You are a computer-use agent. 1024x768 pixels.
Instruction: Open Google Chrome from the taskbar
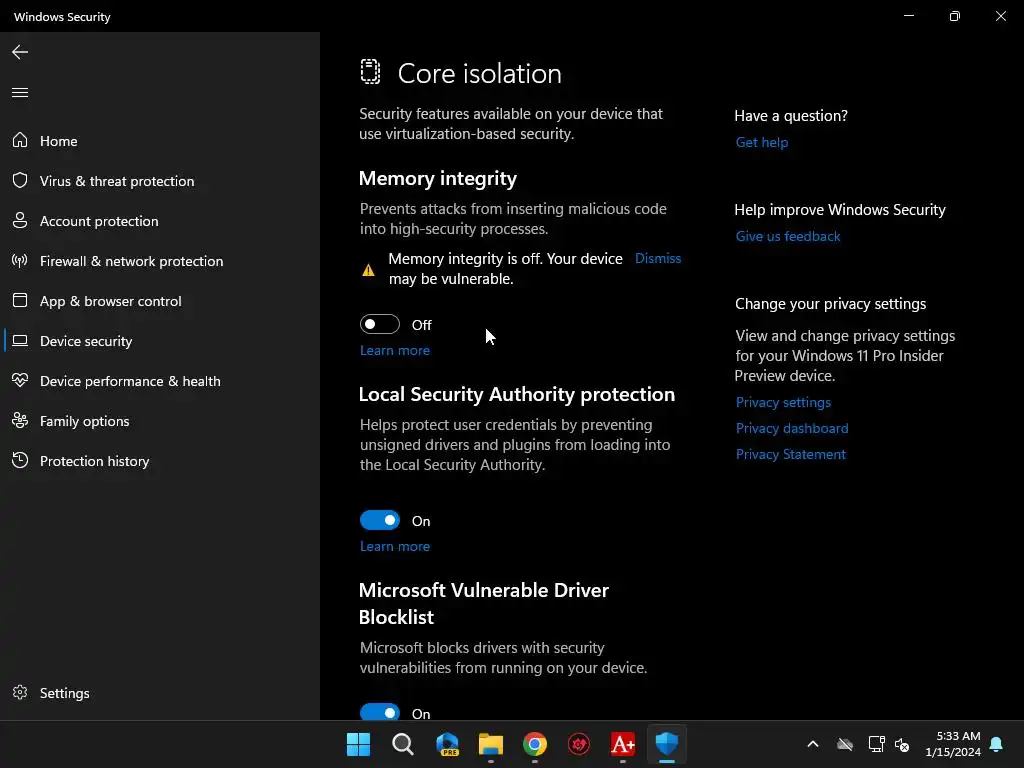535,744
